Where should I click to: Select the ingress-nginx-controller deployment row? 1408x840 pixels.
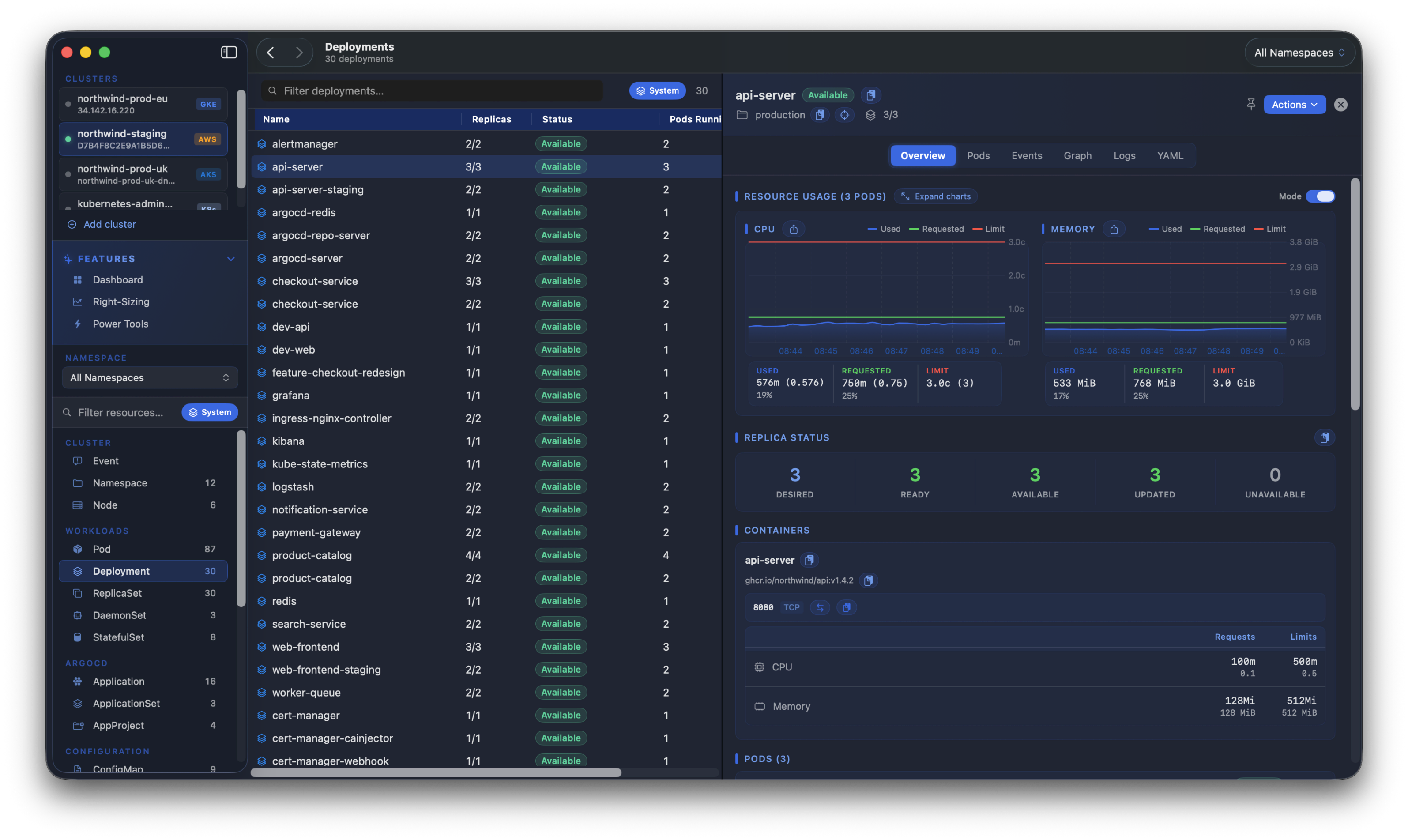pos(486,418)
